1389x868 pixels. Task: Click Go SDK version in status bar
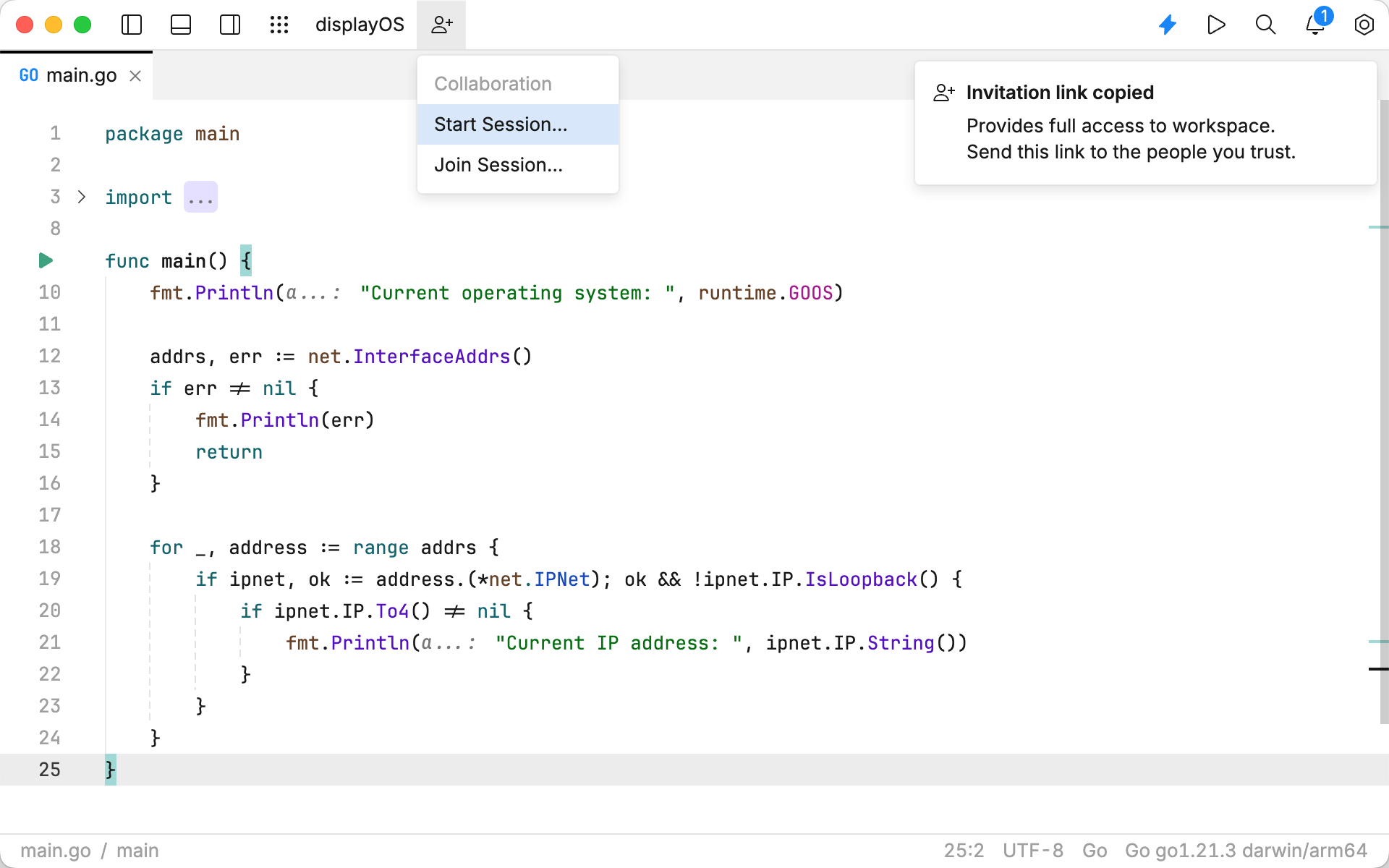(x=1246, y=851)
